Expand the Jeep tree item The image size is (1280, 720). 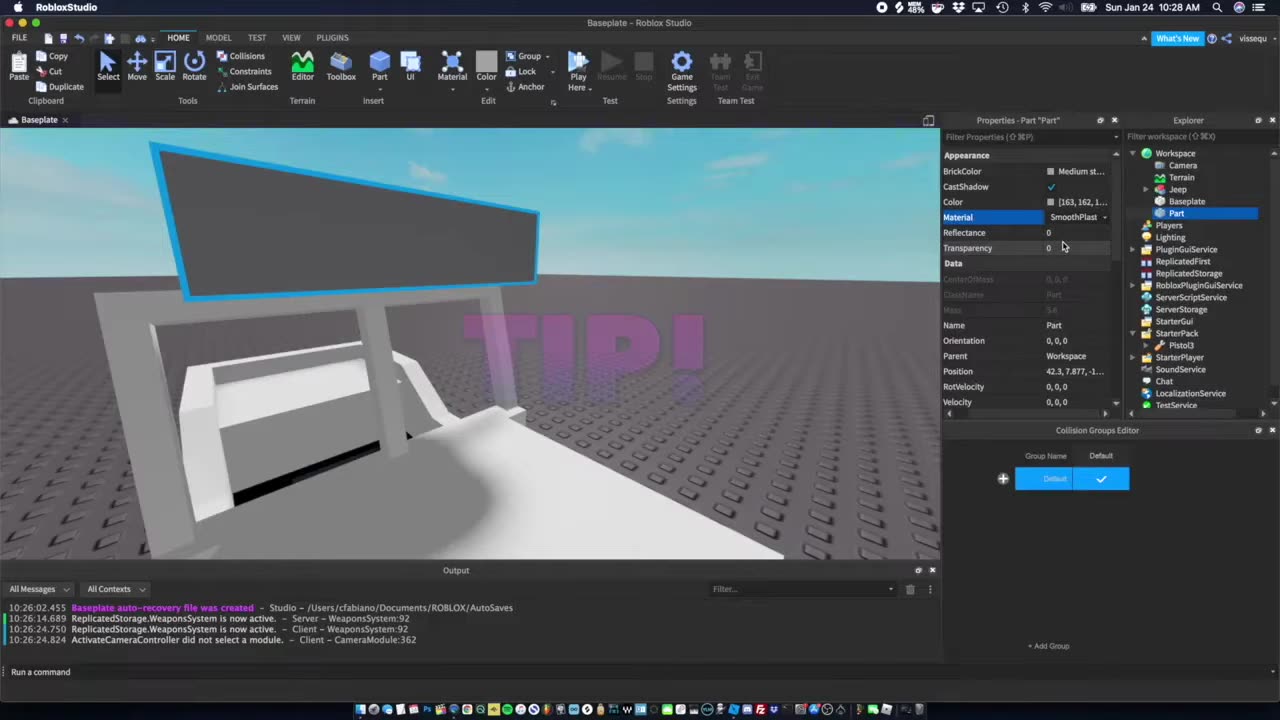[1146, 189]
